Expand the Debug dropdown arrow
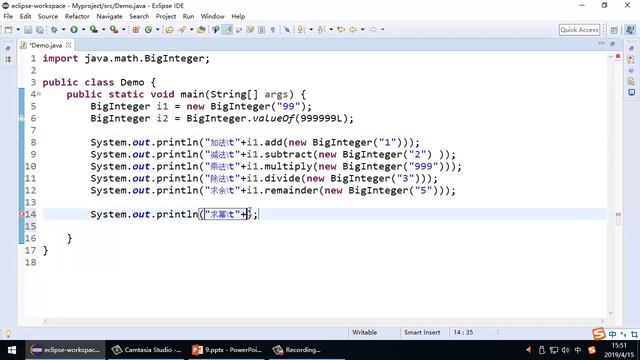 point(63,29)
